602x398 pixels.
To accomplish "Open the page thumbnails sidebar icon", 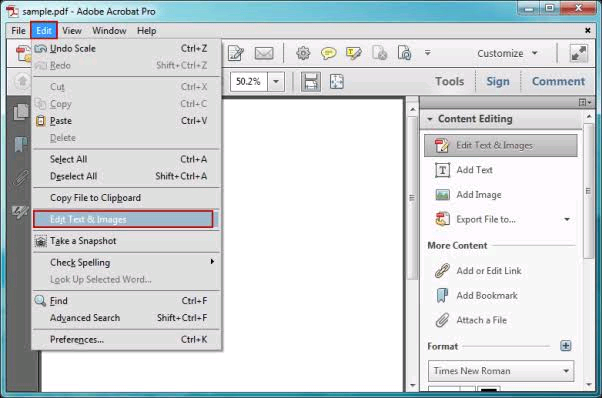I will coord(21,112).
